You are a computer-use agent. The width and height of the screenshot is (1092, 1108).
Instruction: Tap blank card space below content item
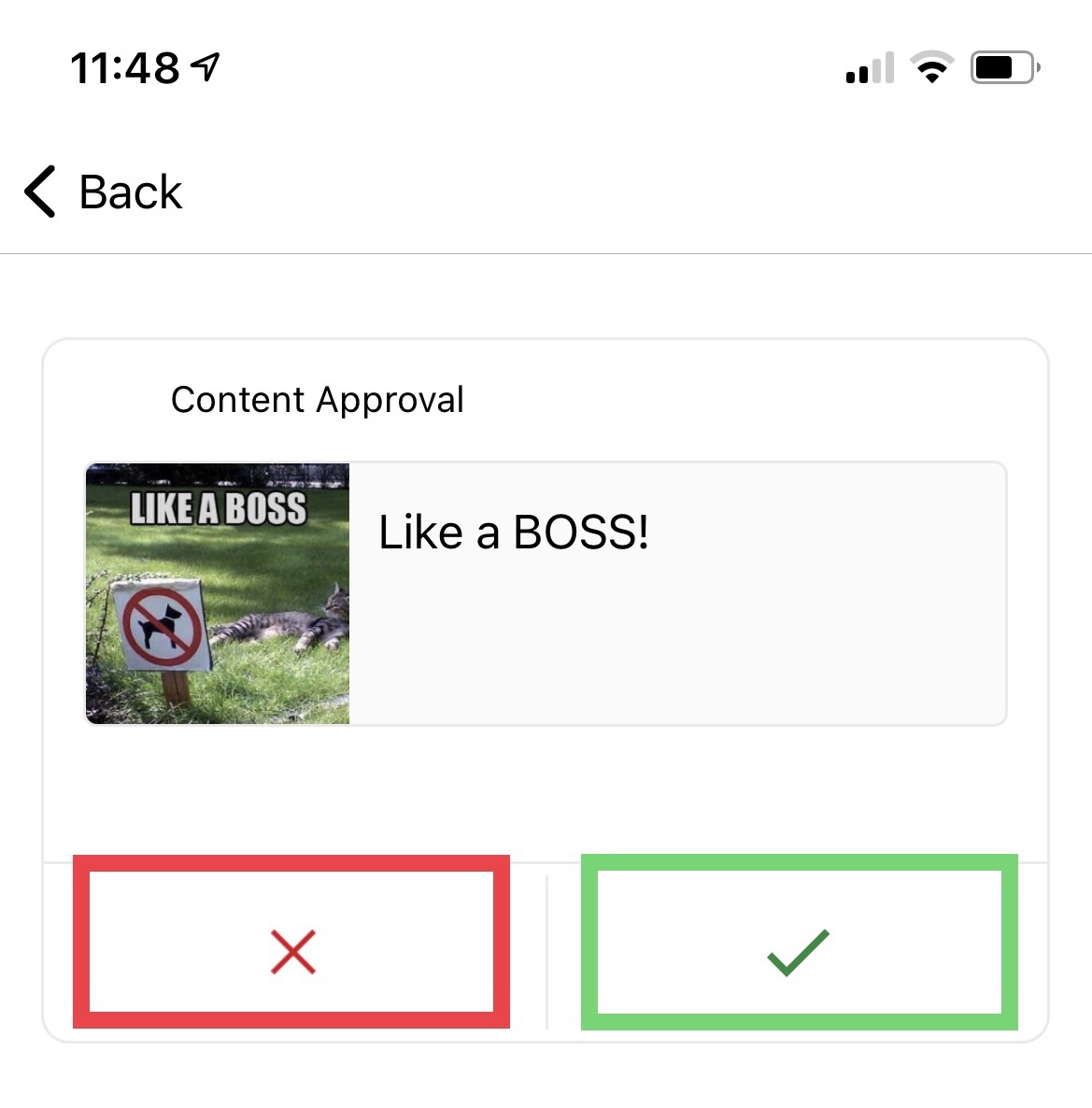[546, 793]
